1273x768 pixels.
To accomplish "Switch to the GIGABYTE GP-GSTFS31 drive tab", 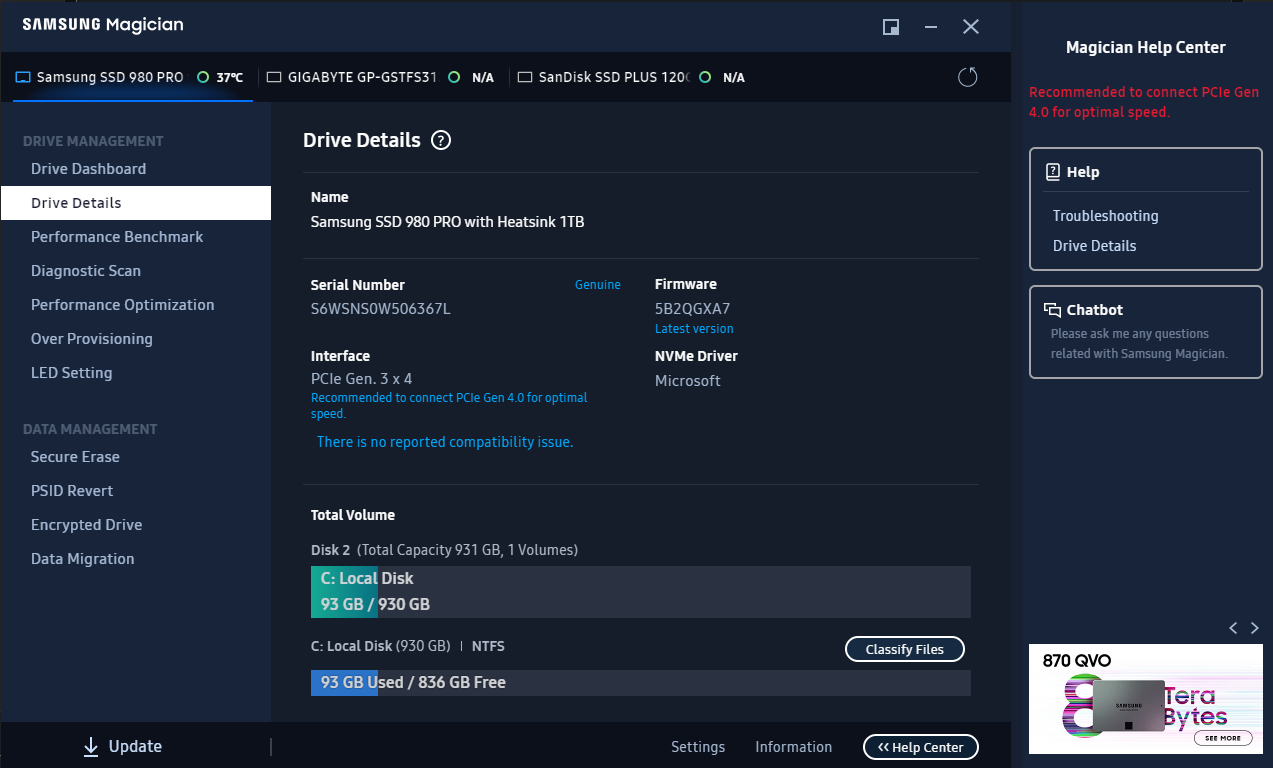I will click(380, 77).
